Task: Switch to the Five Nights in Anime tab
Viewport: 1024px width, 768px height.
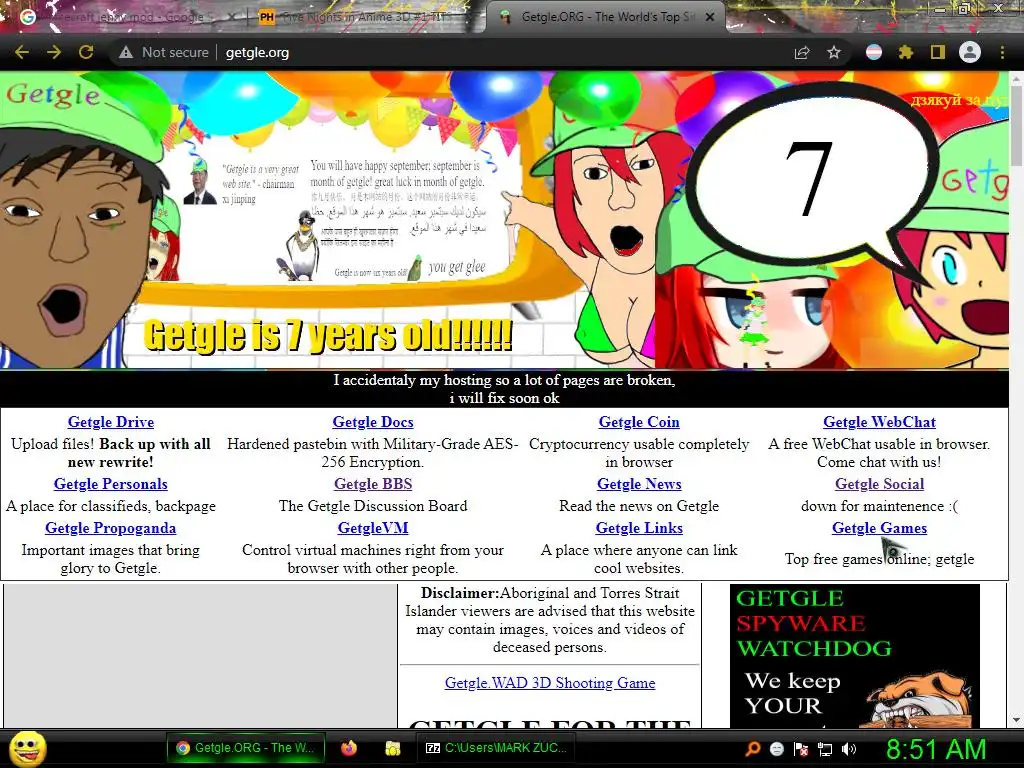Action: pyautogui.click(x=362, y=17)
